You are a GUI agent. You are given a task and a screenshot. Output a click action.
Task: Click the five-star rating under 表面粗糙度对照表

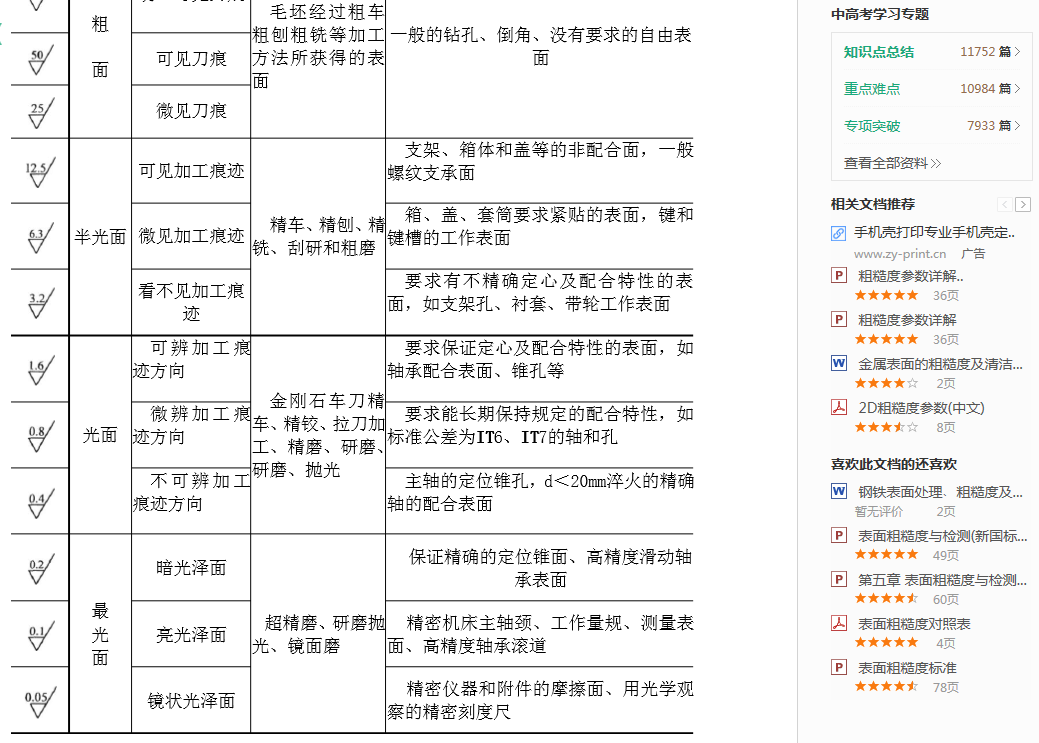886,643
